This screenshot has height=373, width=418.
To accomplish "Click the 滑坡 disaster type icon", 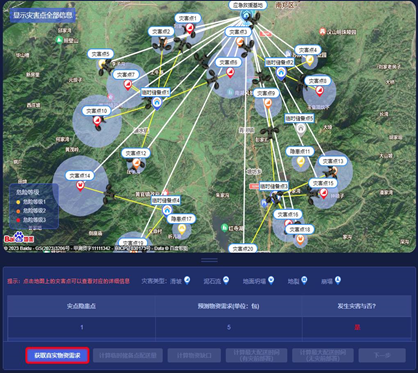I will coord(187,280).
